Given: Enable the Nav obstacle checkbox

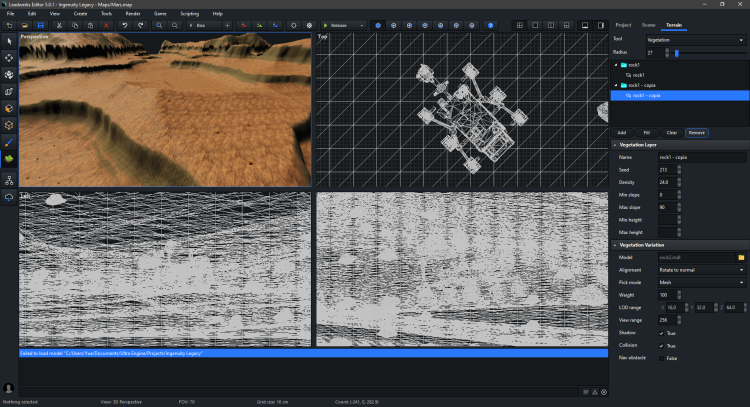Looking at the screenshot, I should (661, 357).
